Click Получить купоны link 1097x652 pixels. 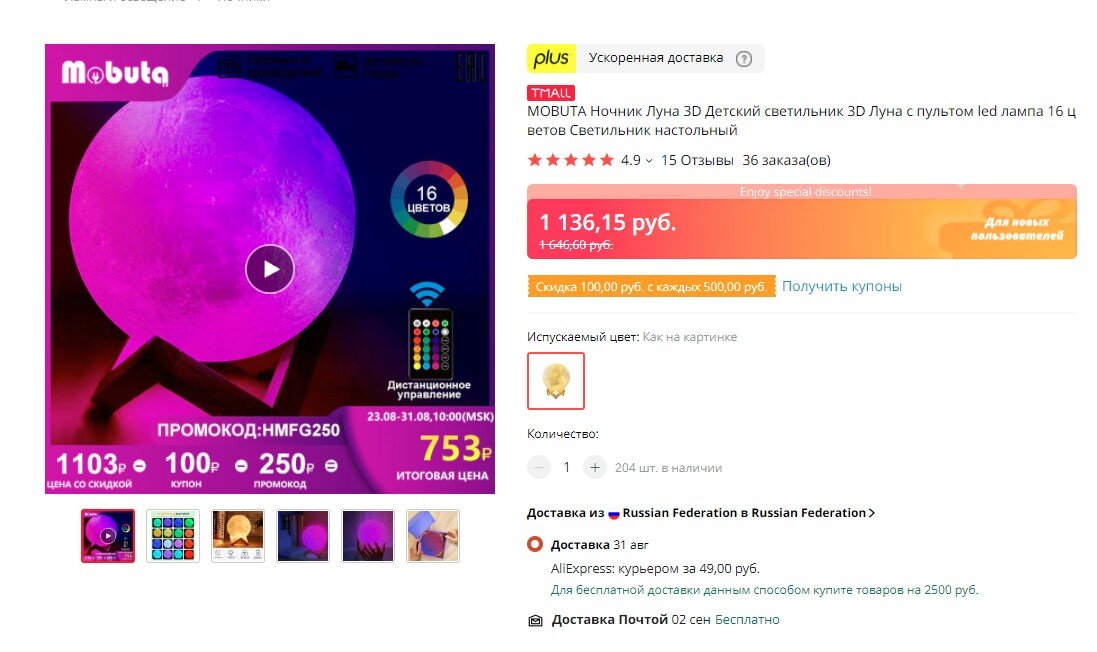point(842,286)
